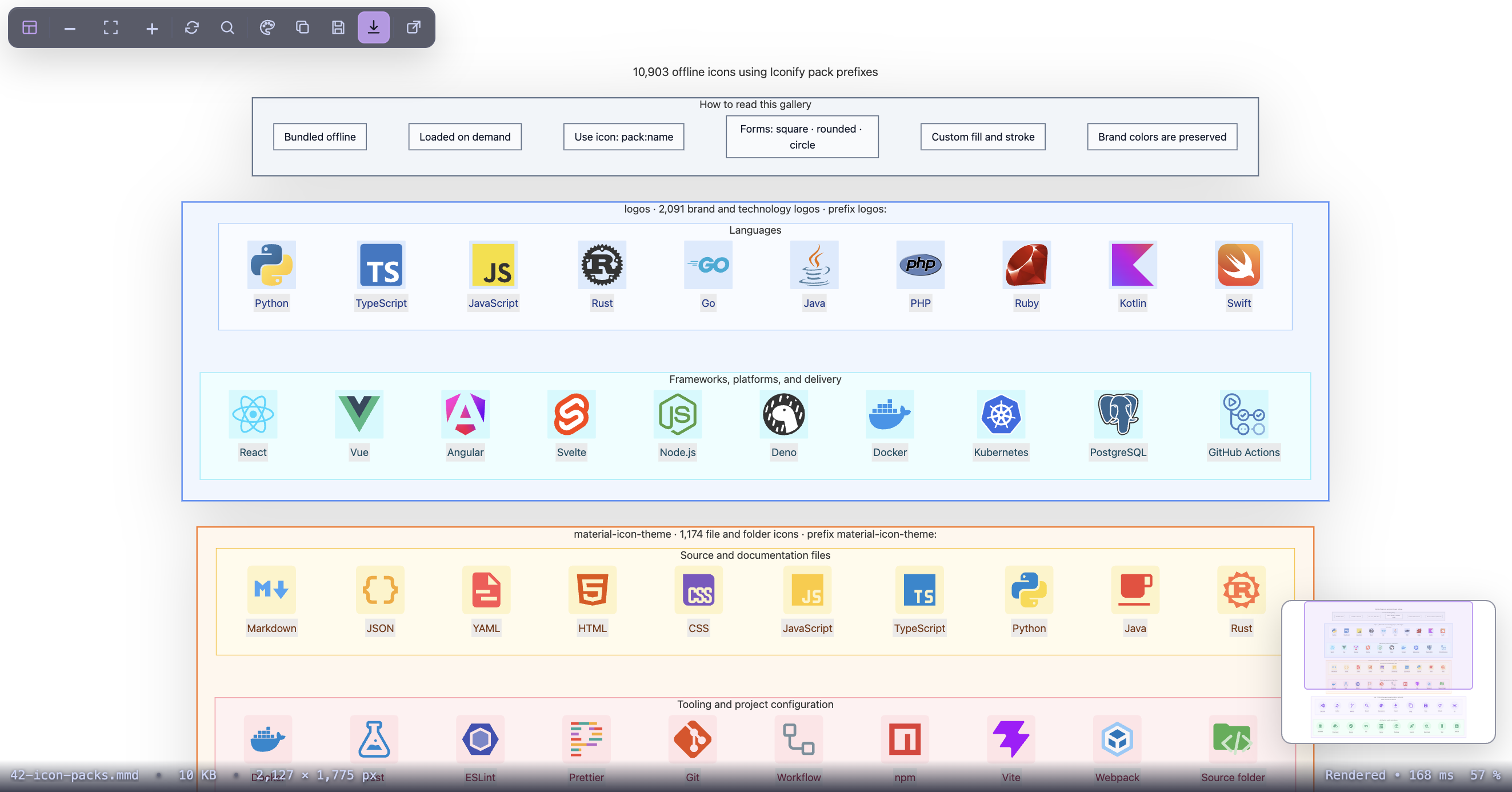The height and width of the screenshot is (792, 1512).
Task: Click the Svelte logo icon
Action: (571, 414)
